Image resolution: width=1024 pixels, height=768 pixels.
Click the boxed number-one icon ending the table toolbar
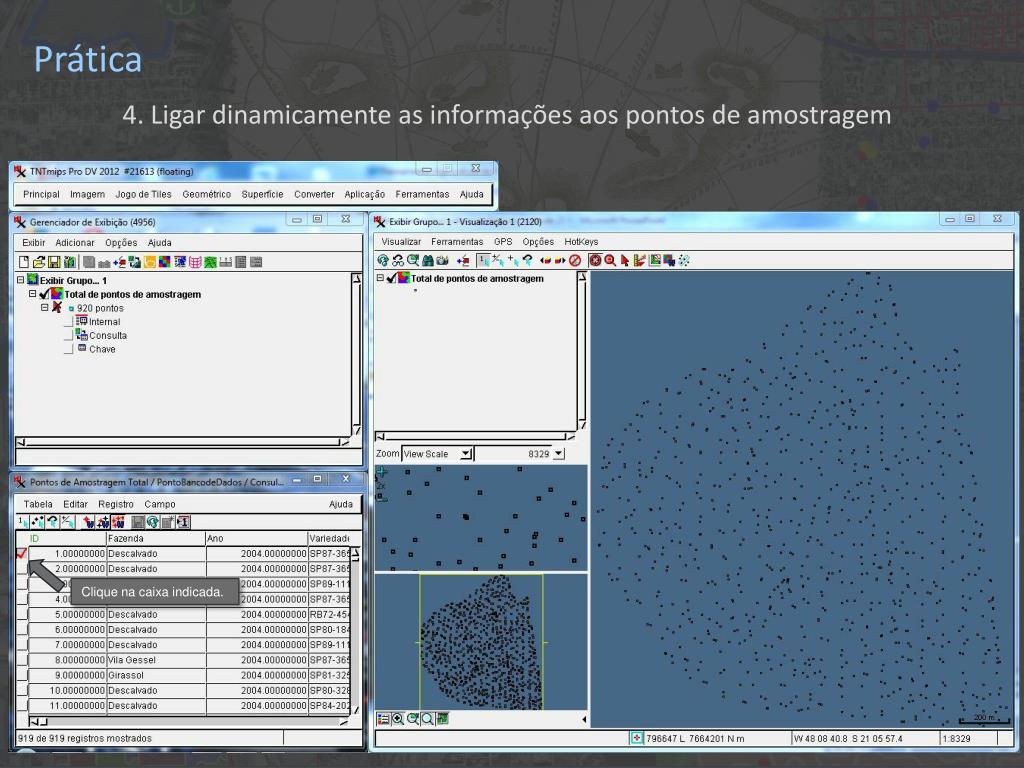(x=184, y=522)
